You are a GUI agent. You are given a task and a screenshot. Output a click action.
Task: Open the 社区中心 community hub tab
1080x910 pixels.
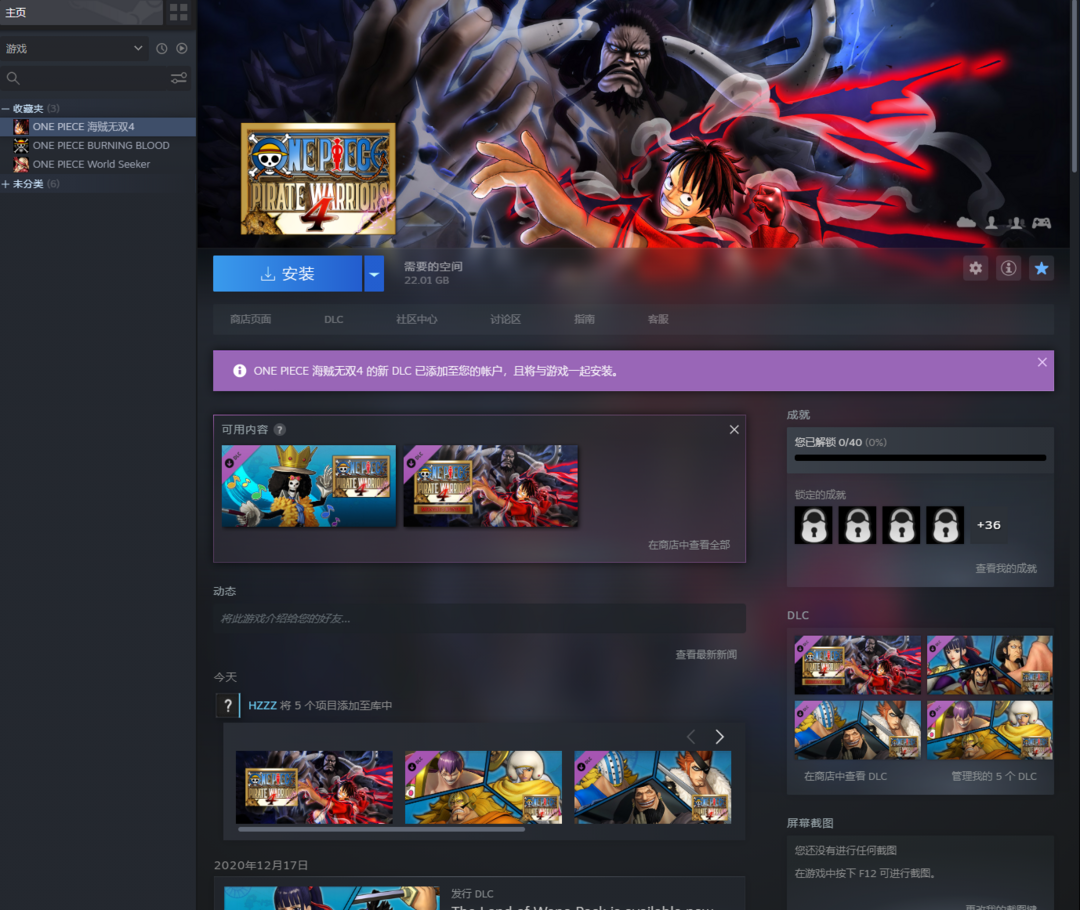pos(416,319)
